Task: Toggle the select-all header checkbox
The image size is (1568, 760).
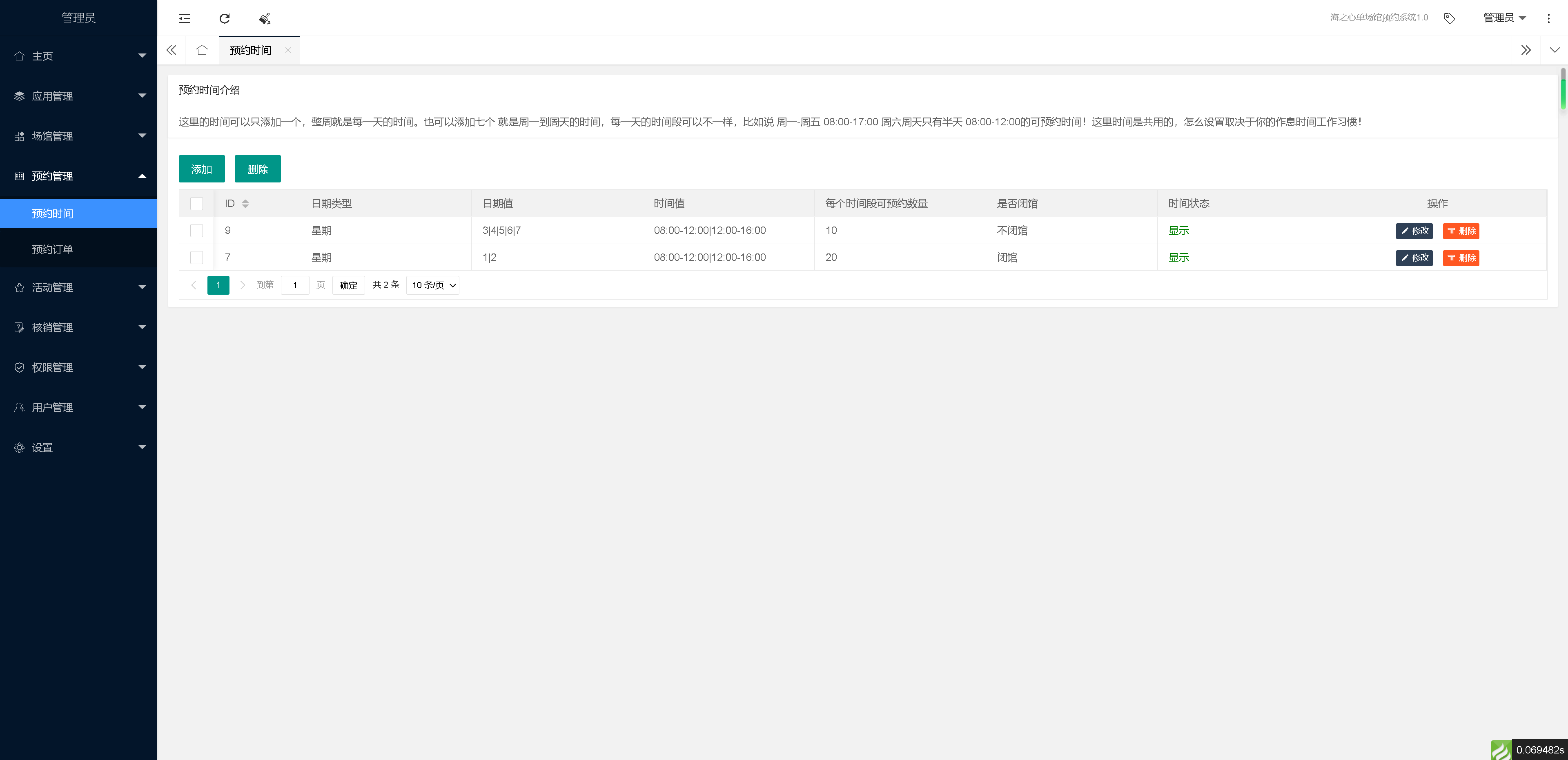Action: point(196,204)
